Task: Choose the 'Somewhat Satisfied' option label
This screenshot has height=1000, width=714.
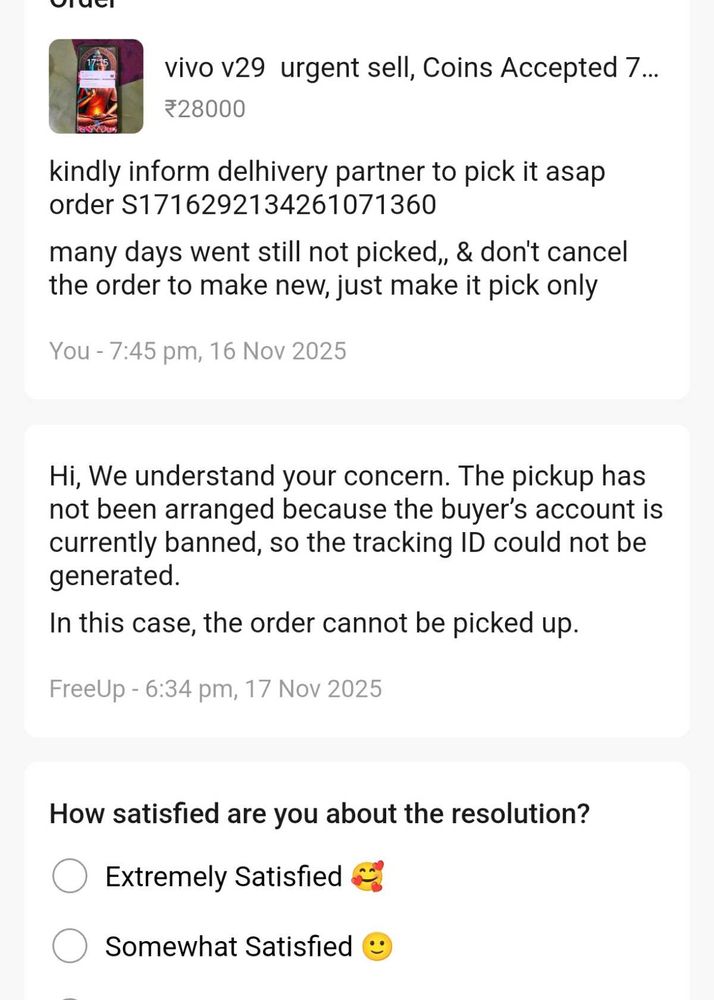Action: point(228,946)
